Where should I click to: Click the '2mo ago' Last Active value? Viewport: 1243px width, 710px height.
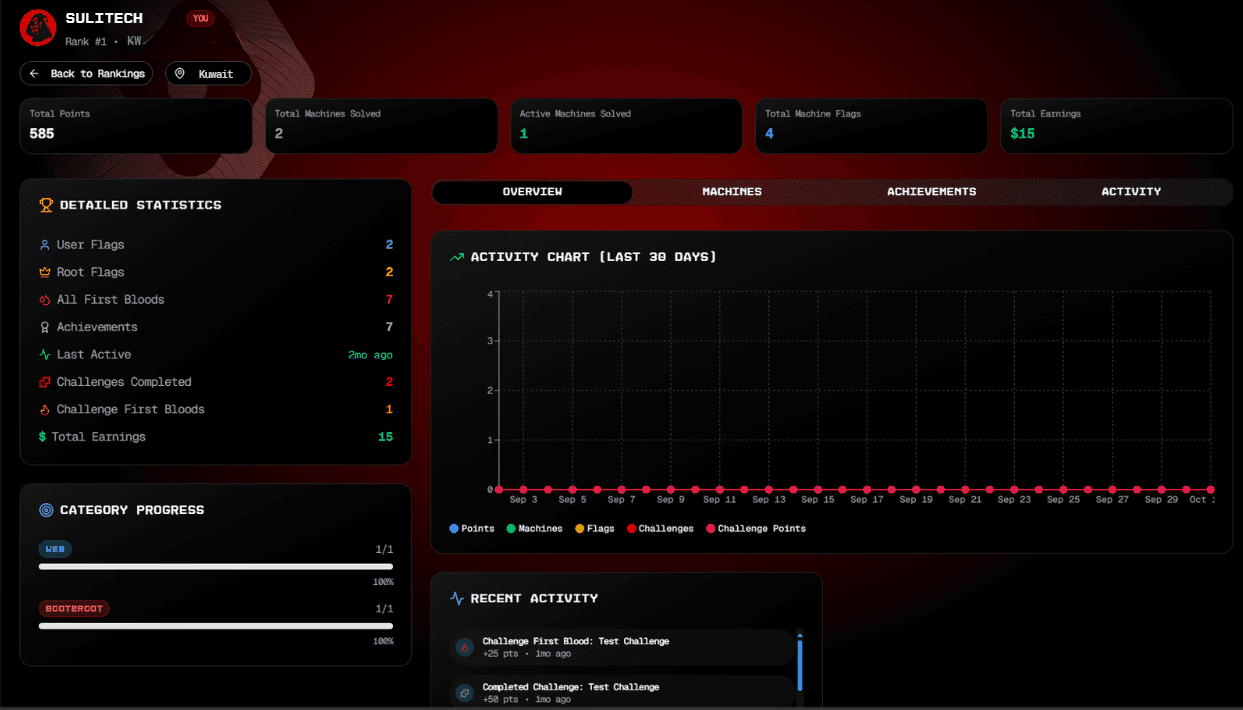click(x=370, y=355)
